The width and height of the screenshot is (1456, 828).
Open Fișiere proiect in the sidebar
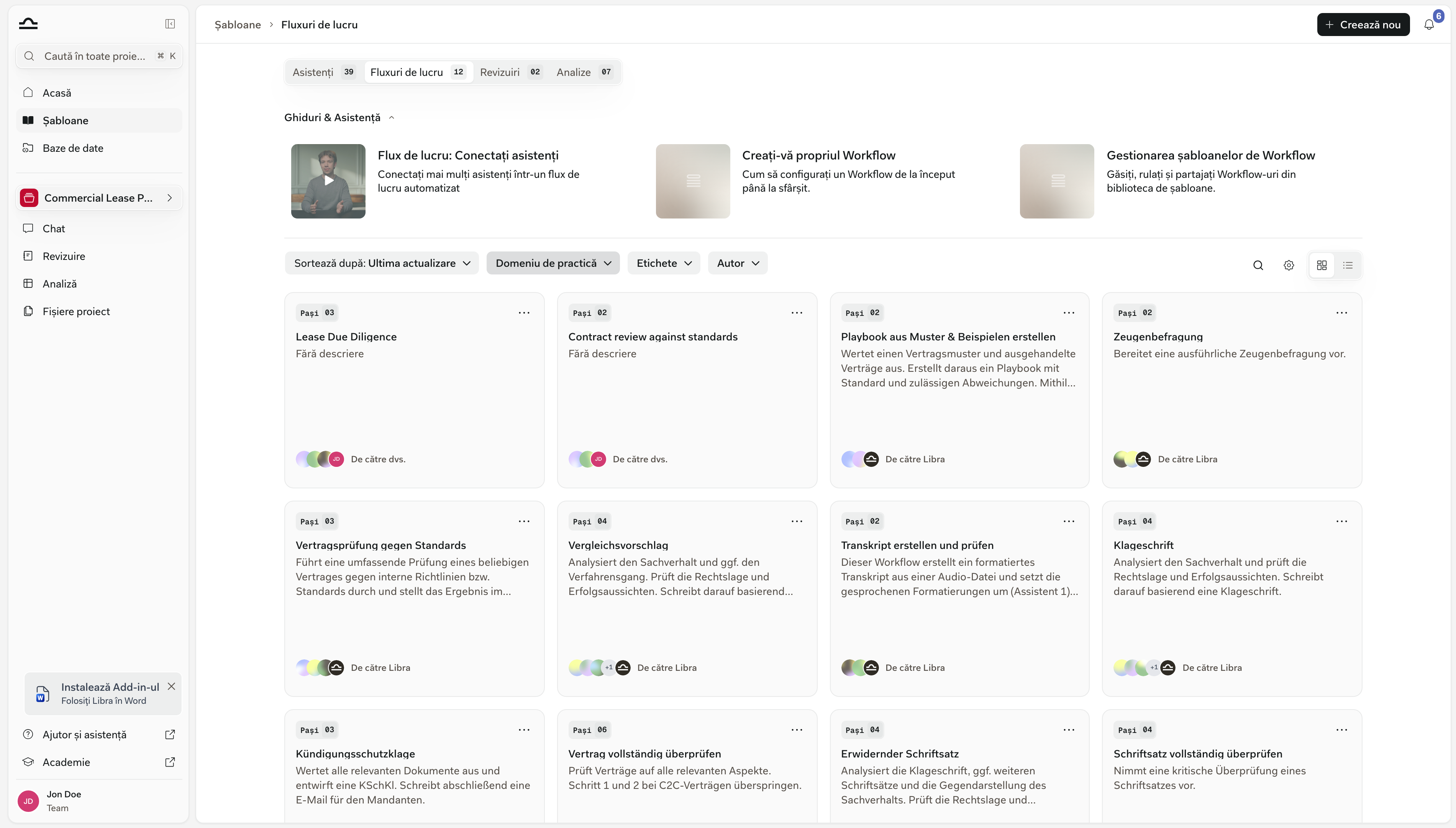pos(99,312)
